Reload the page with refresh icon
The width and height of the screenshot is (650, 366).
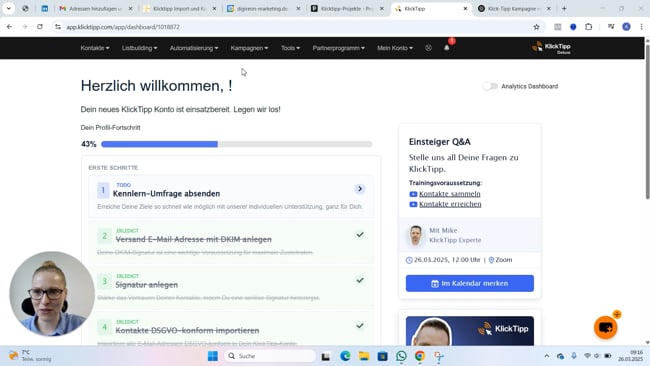[40, 27]
